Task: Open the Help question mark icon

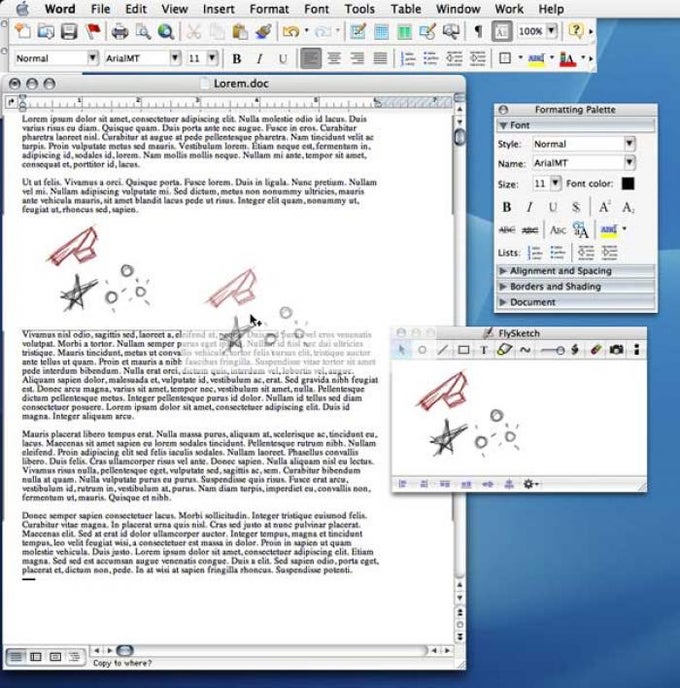Action: click(576, 31)
